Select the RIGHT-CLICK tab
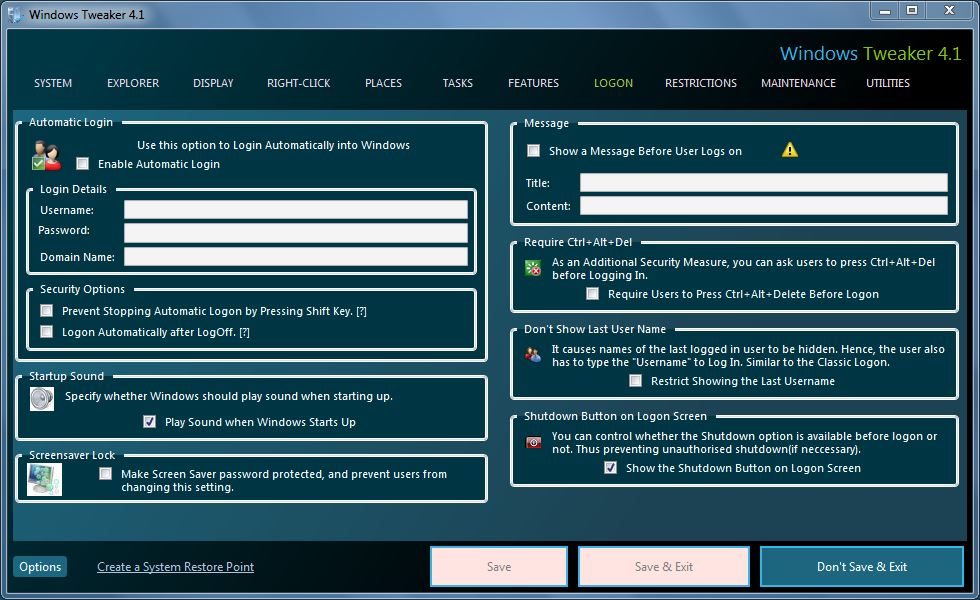 pyautogui.click(x=299, y=83)
